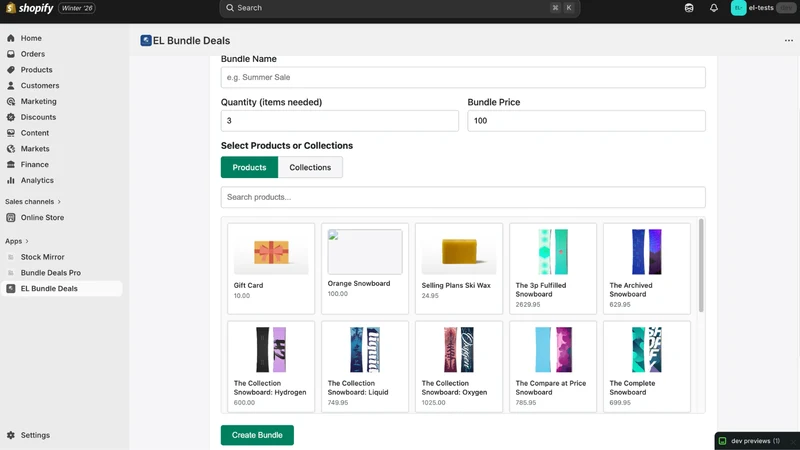Select The Collection Snowboard: Oxygen

[x=459, y=366]
